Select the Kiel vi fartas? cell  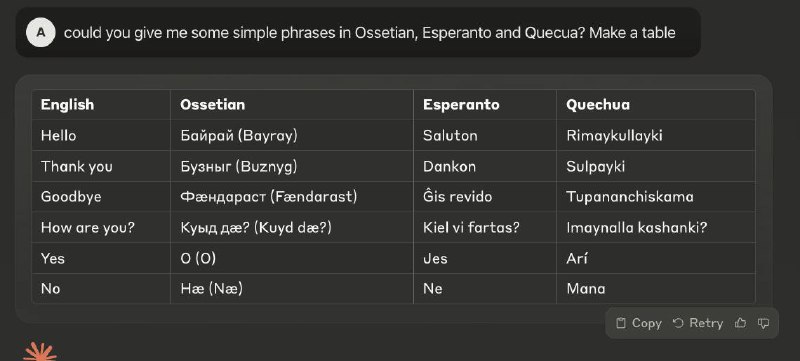click(x=485, y=227)
